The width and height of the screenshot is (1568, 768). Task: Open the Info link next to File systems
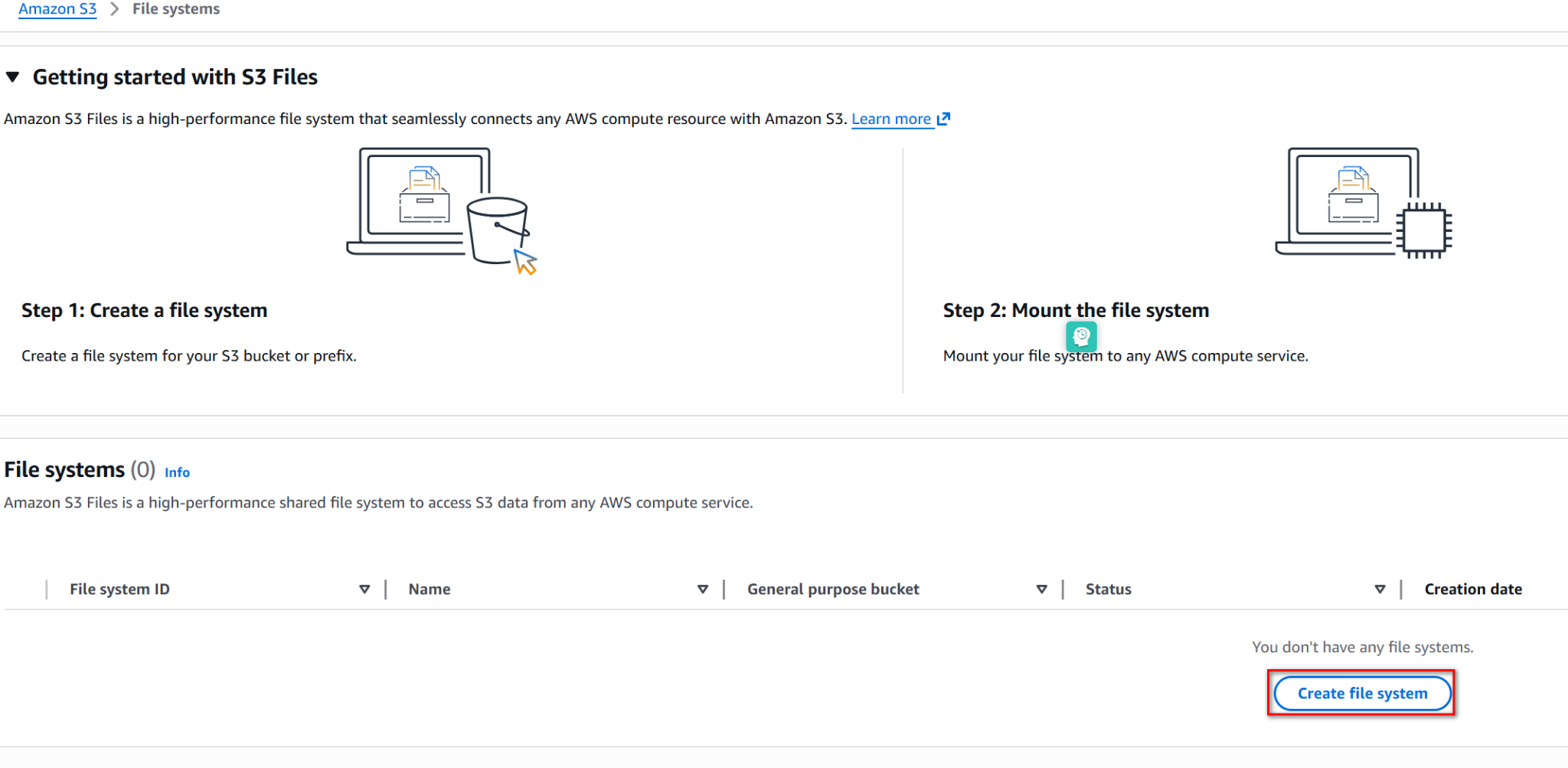coord(177,472)
